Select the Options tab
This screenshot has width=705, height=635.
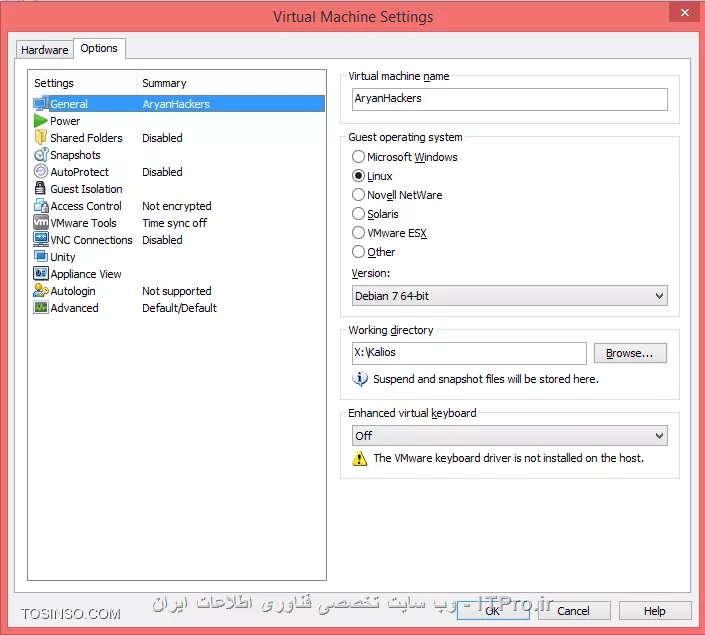pos(99,48)
